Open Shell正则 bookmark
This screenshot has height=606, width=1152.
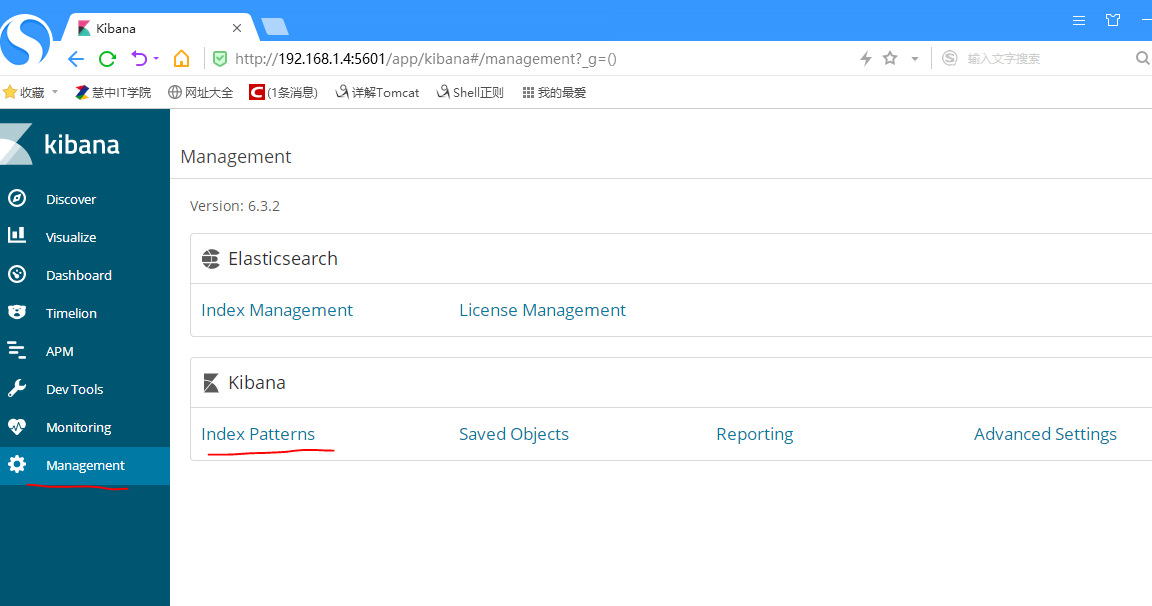point(469,93)
